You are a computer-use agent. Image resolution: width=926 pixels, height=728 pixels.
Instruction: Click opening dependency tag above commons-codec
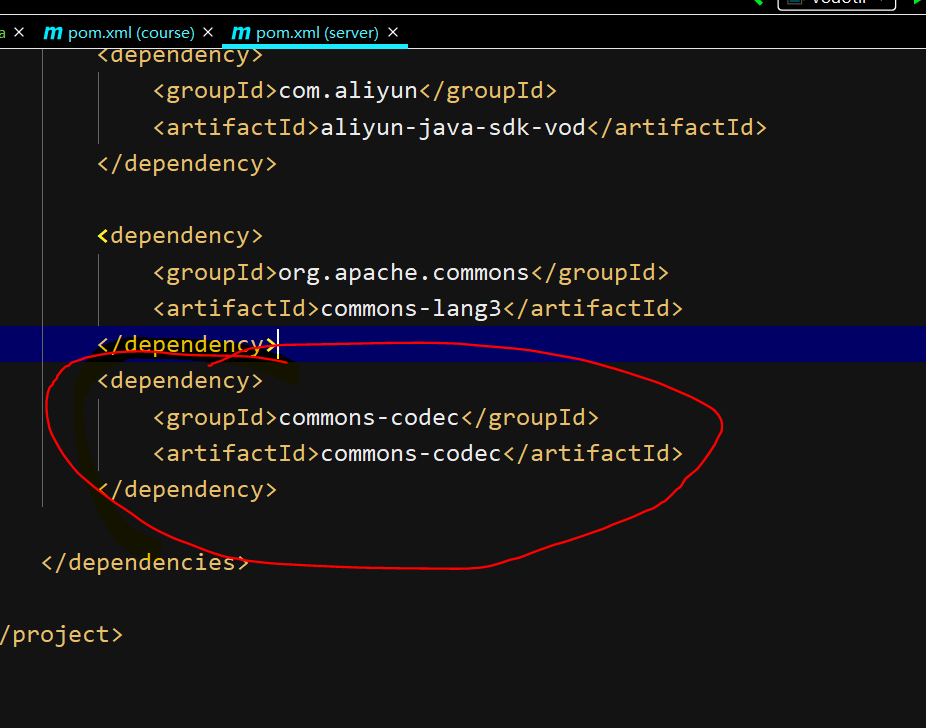pyautogui.click(x=180, y=381)
